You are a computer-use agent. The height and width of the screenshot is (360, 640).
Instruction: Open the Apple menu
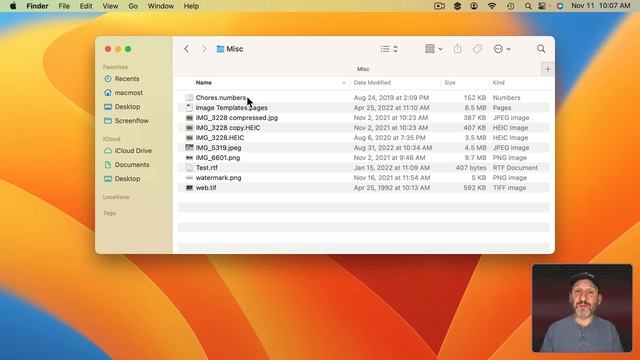[x=13, y=6]
